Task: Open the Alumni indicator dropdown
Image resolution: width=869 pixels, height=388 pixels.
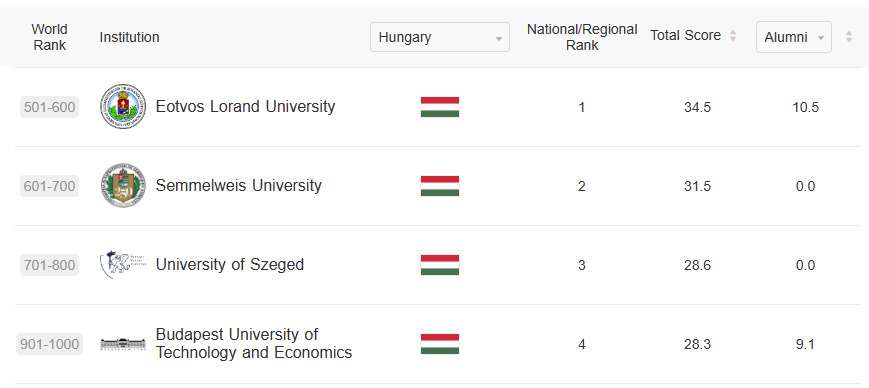Action: [794, 37]
